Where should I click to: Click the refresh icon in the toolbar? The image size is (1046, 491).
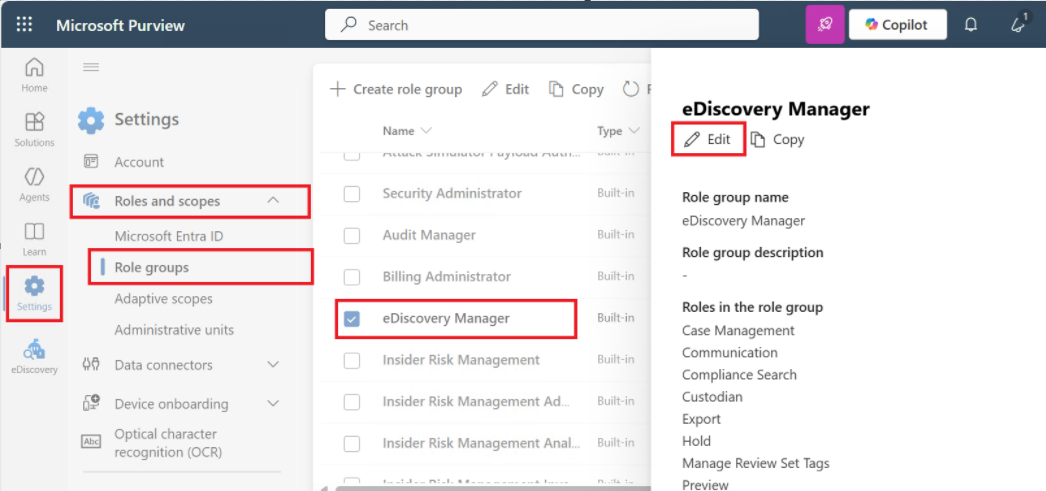[x=630, y=89]
